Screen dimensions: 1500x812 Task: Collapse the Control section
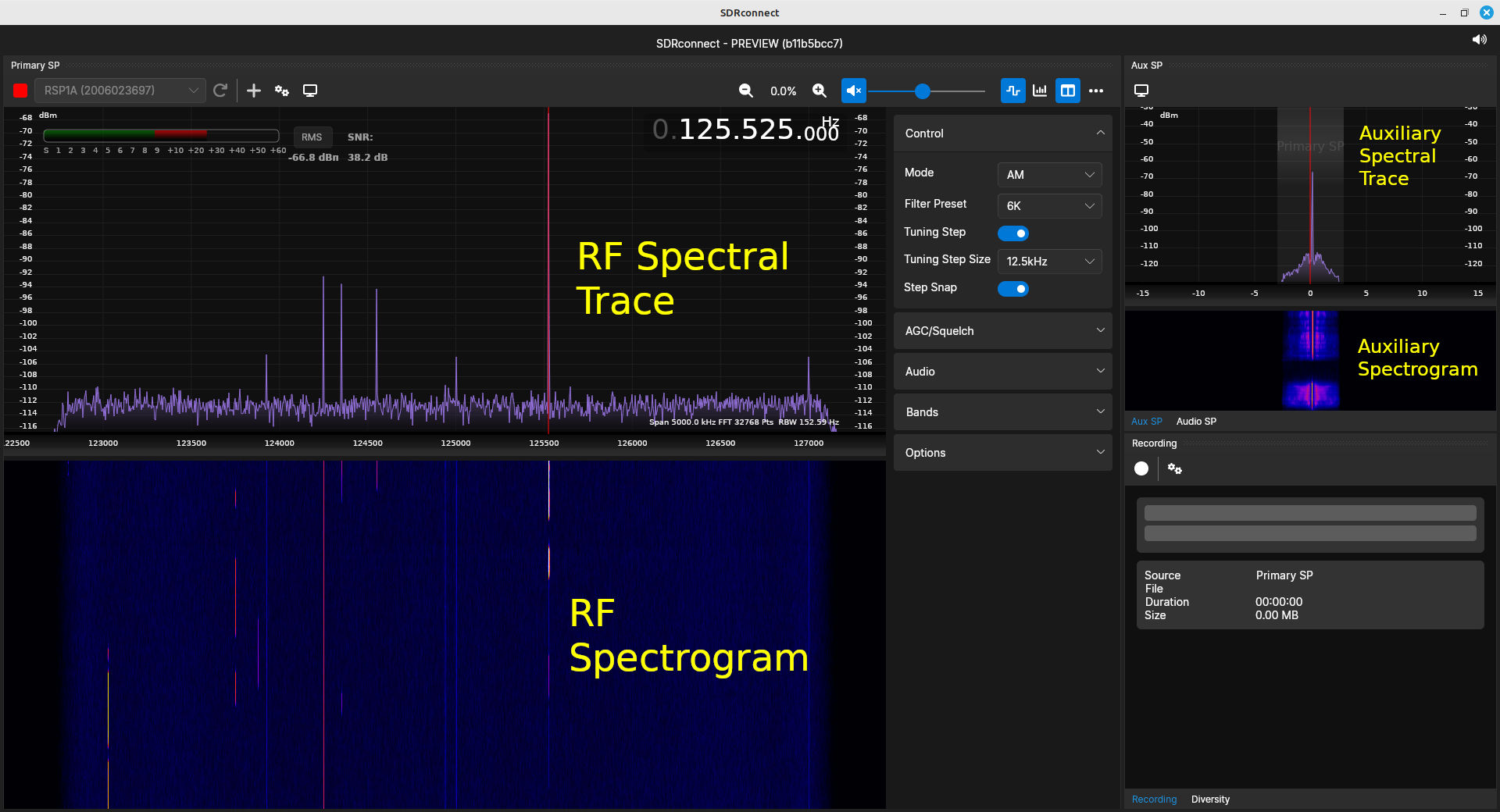coord(1002,134)
